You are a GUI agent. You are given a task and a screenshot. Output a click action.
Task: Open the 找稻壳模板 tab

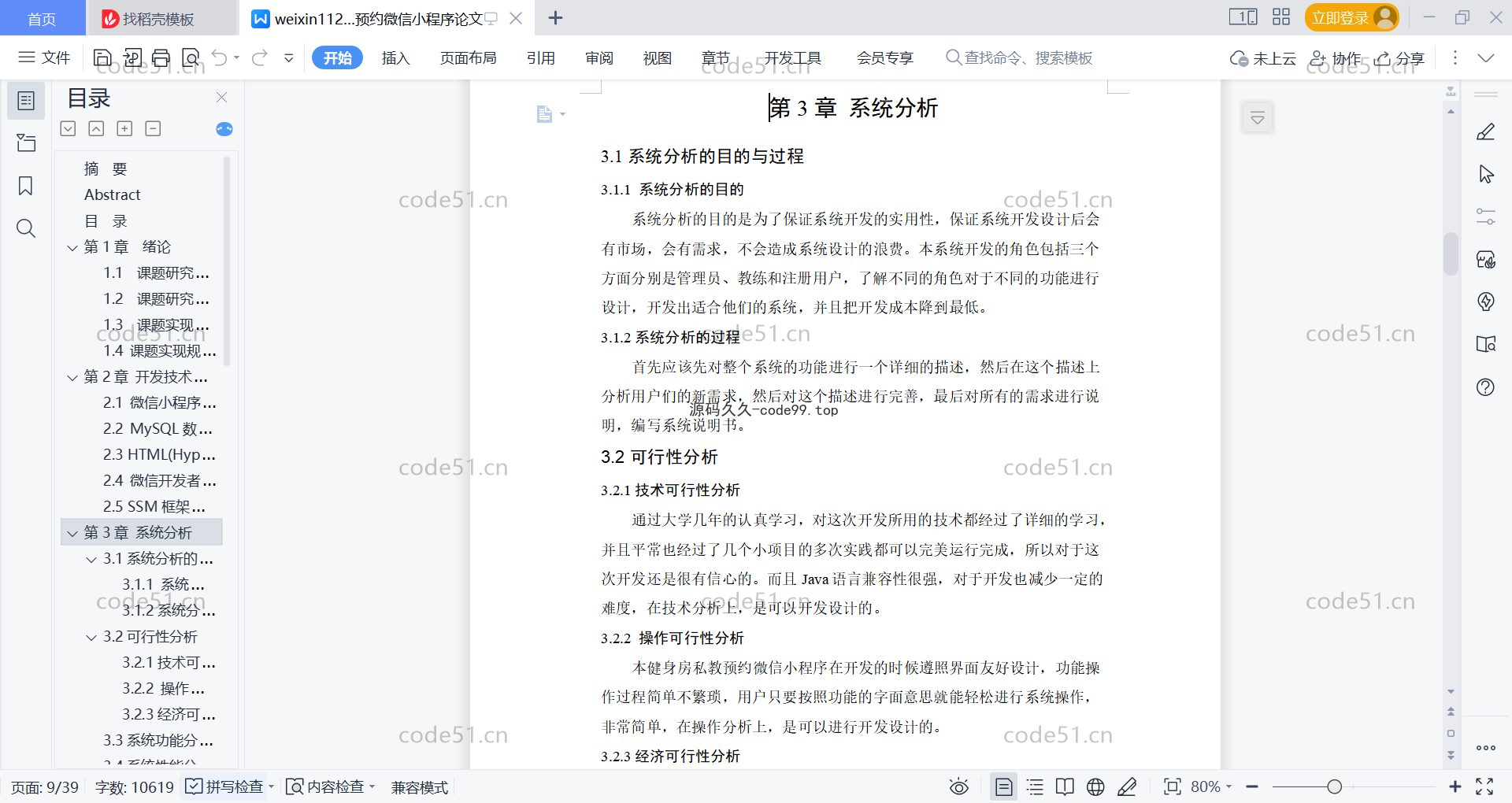pyautogui.click(x=161, y=18)
